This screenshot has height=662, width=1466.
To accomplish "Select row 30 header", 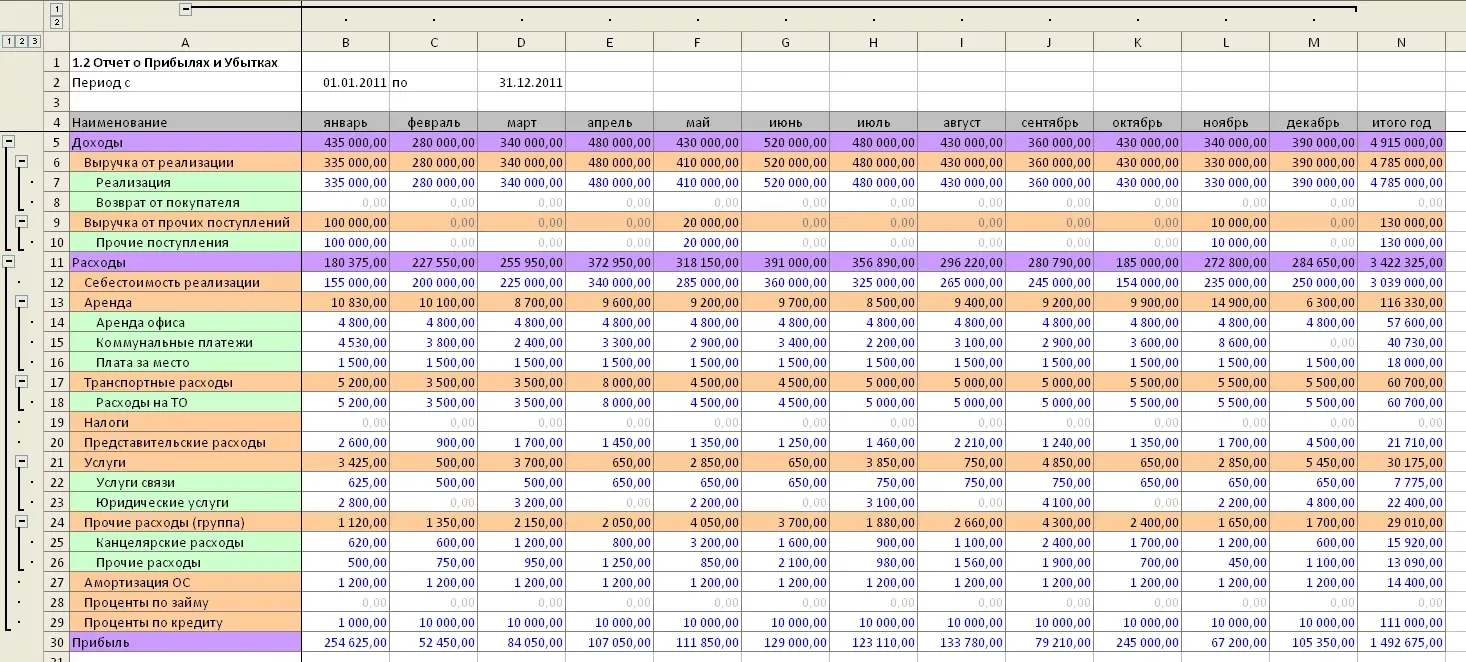I will coord(57,642).
